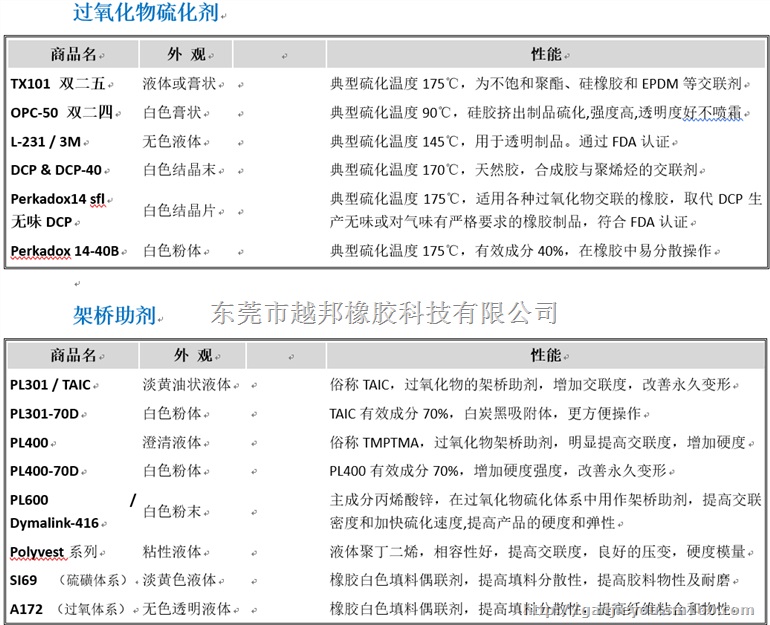
Task: Click the Perkadox 14-40B description with 40%
Action: pos(521,251)
